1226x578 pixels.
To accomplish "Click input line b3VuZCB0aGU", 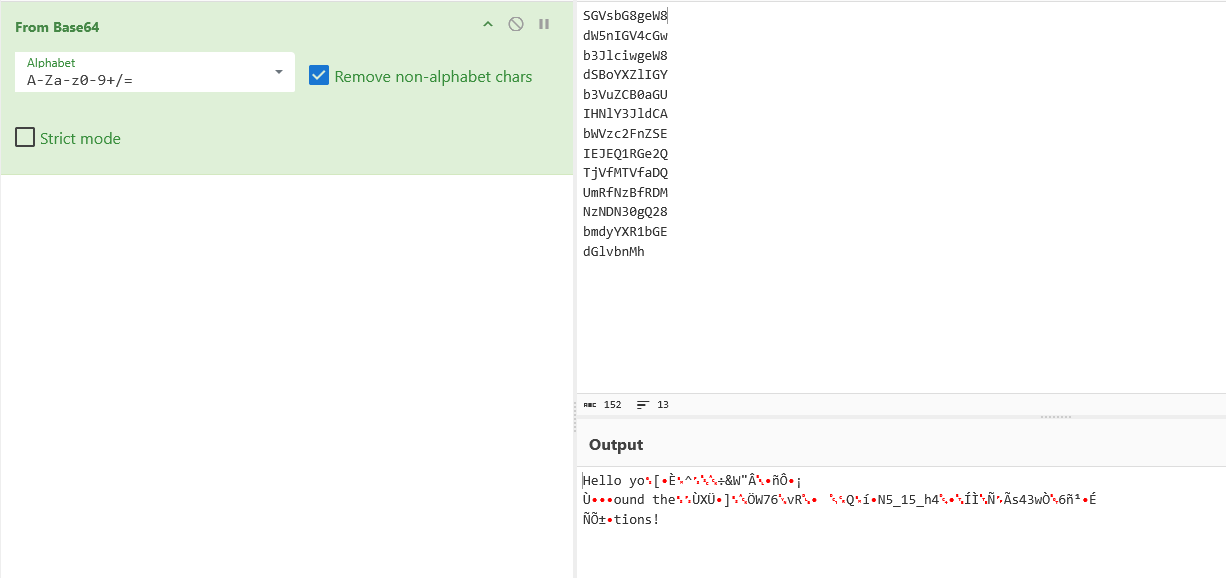I will click(625, 95).
